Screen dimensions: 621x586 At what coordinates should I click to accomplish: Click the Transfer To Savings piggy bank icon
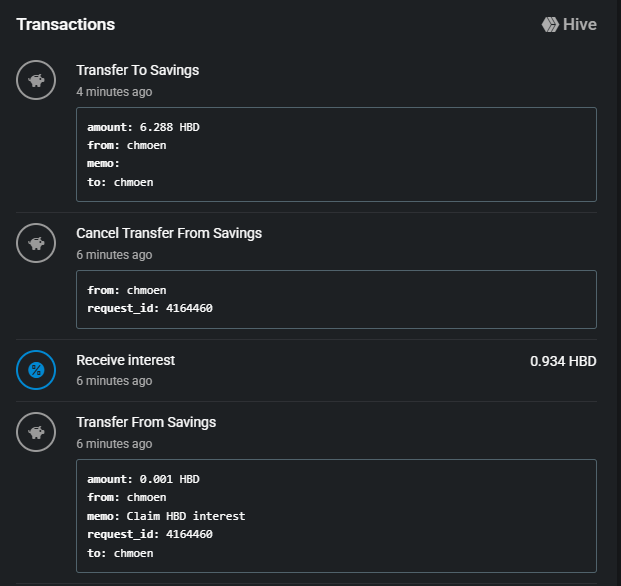pos(36,80)
